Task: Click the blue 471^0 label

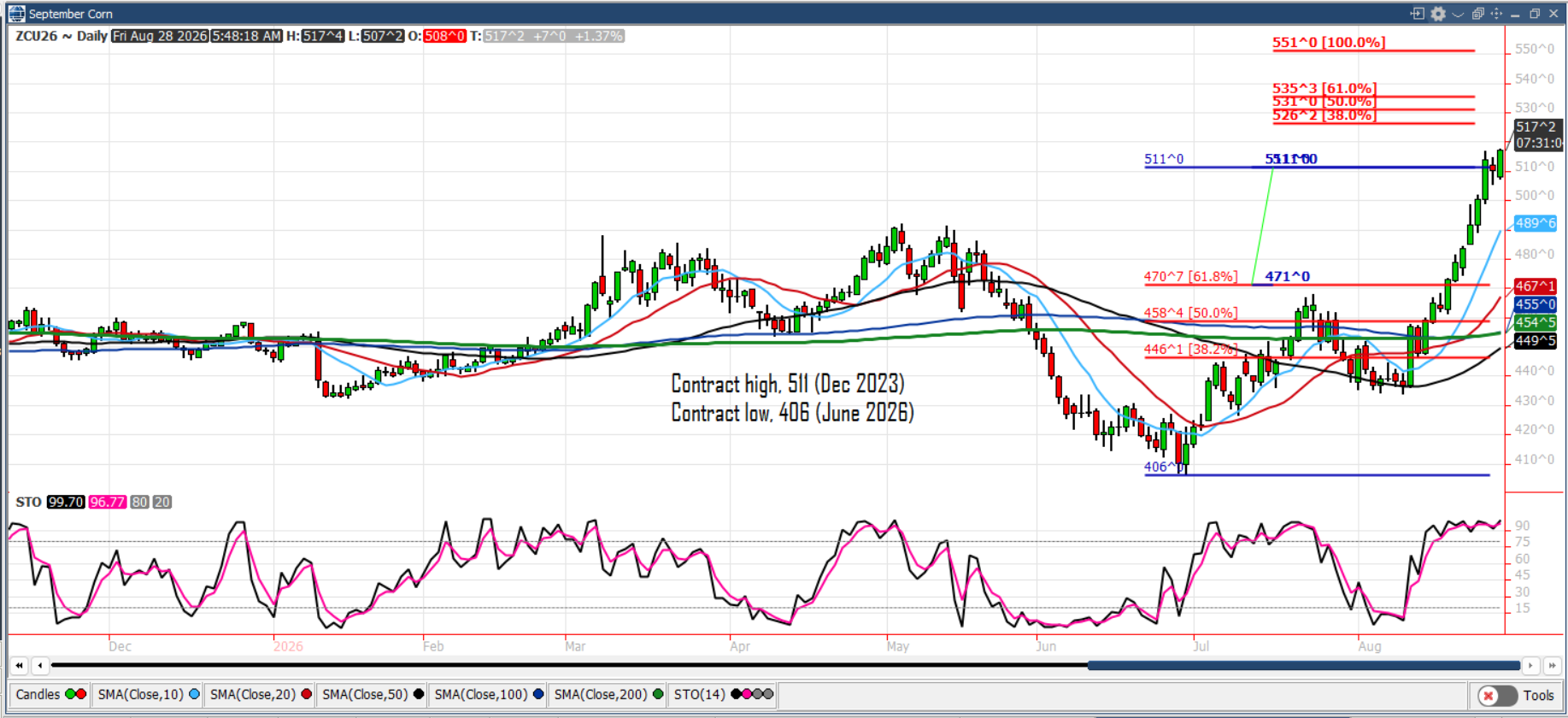Action: (x=1287, y=276)
